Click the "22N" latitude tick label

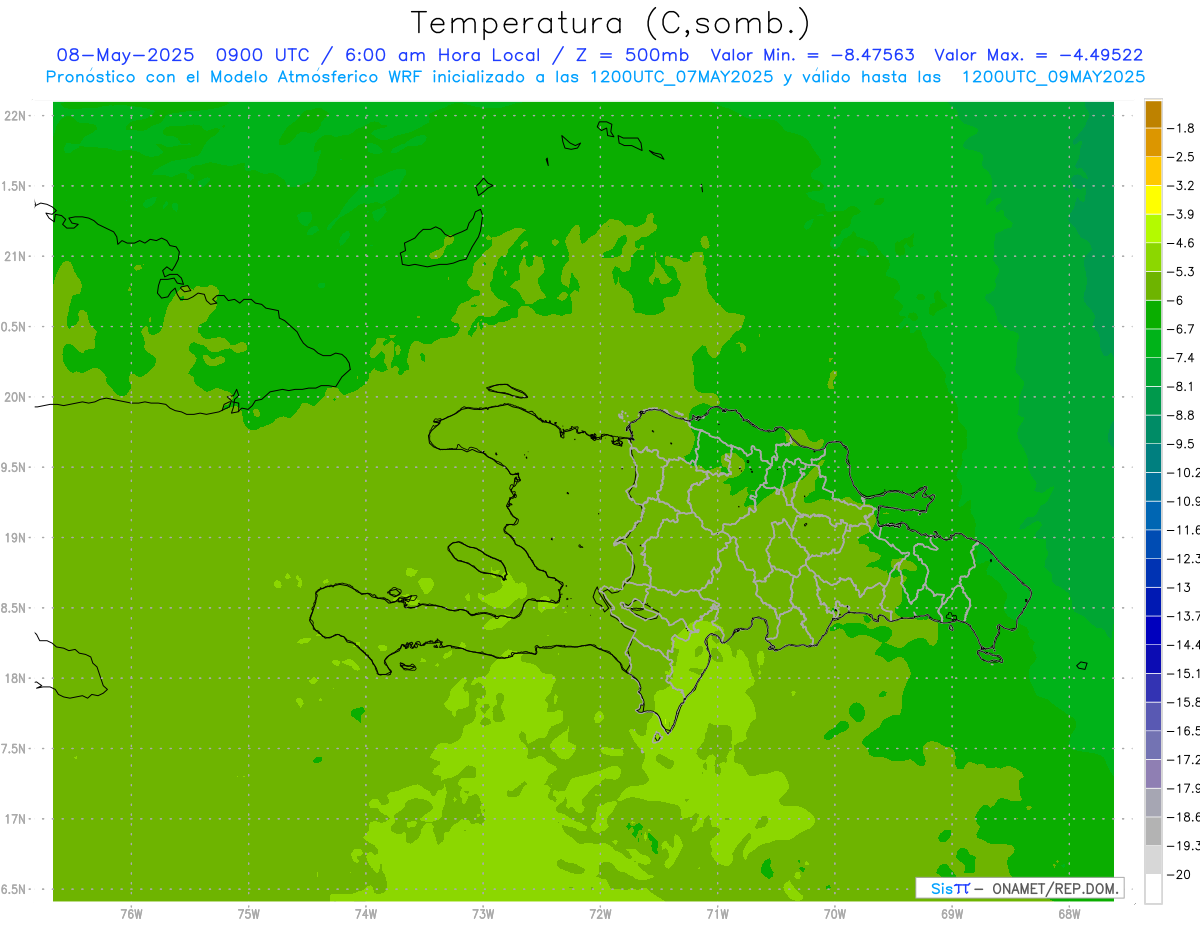click(x=14, y=116)
